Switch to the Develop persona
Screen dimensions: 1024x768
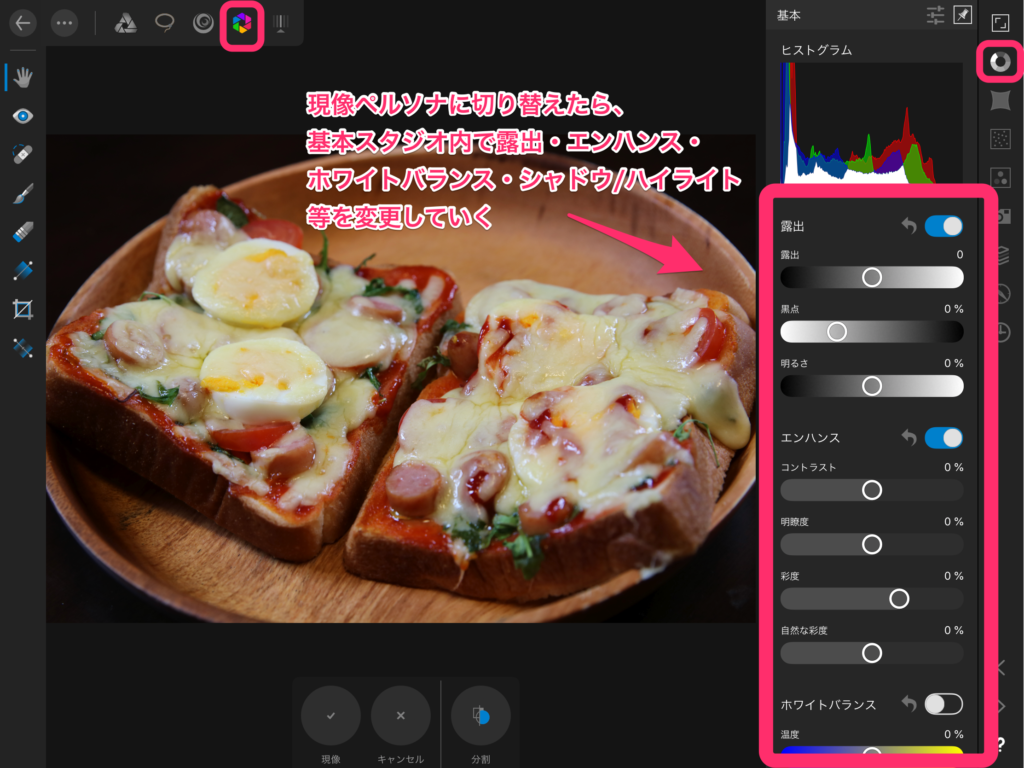pos(242,23)
